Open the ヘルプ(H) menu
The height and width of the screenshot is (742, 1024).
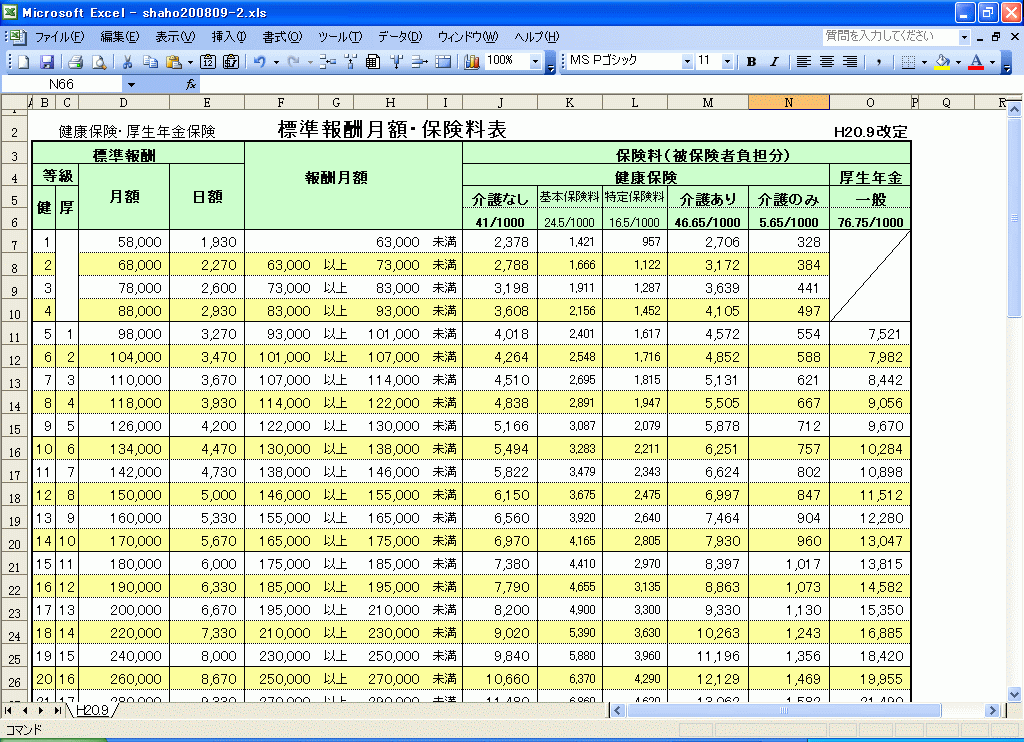point(537,37)
